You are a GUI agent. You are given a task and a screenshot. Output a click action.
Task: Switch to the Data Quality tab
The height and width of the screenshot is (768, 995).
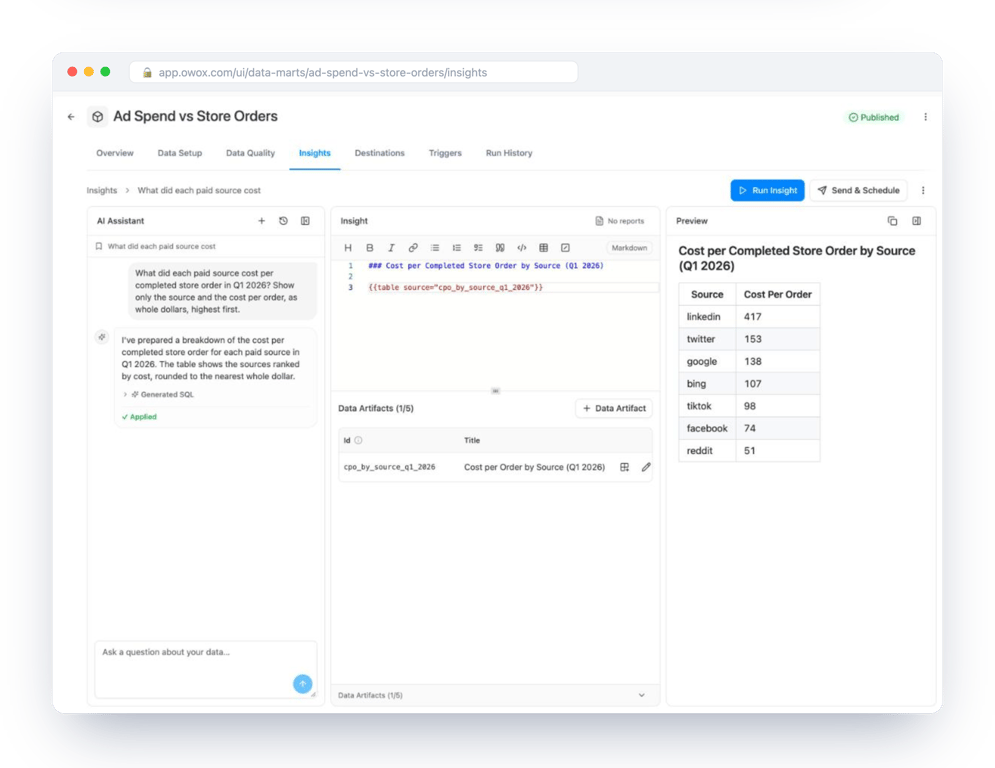[x=251, y=153]
